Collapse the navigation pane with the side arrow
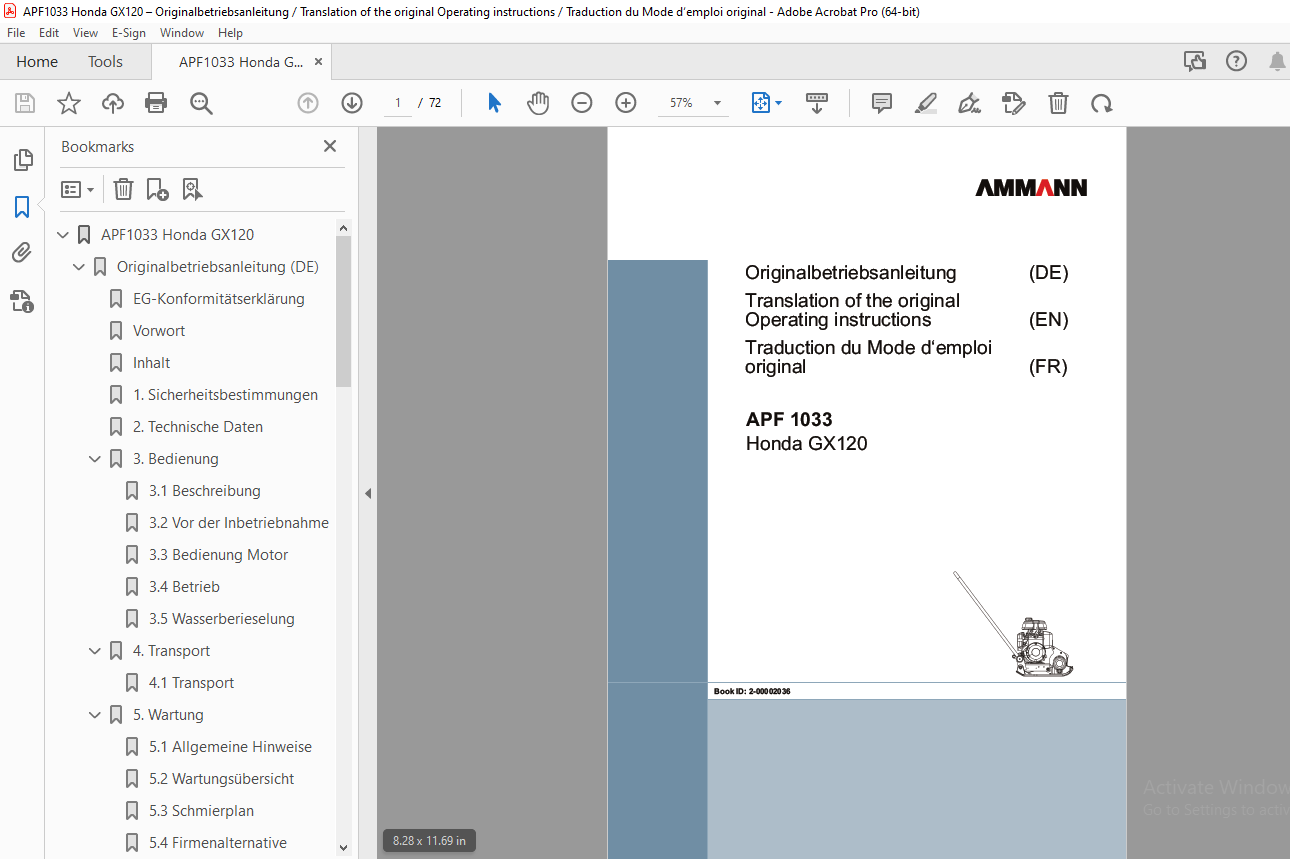The image size is (1290, 859). click(x=368, y=493)
